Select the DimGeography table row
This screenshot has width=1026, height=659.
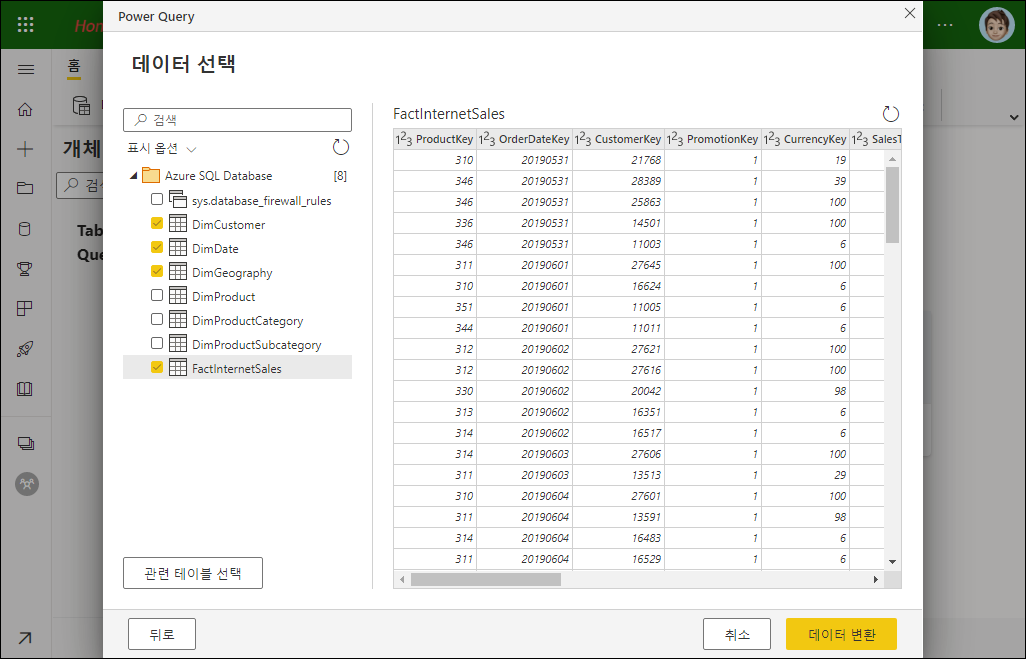[x=238, y=272]
